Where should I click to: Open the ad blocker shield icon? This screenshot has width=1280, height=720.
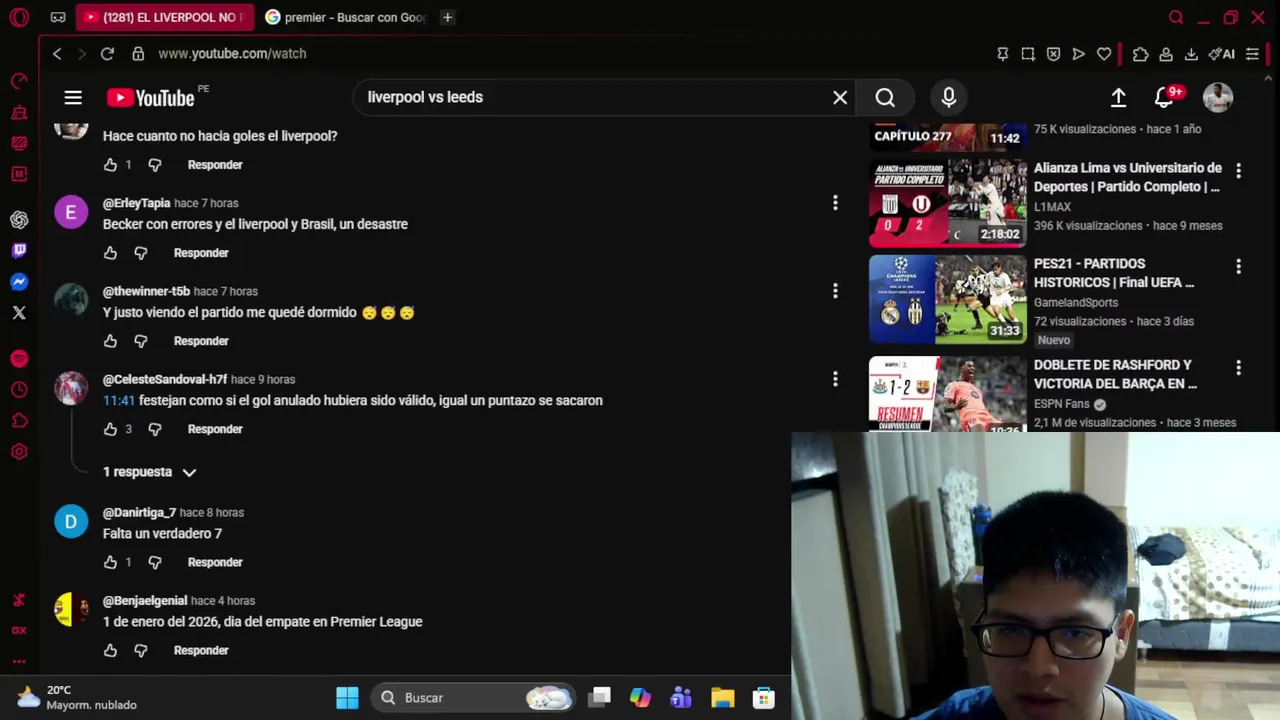coord(1053,54)
